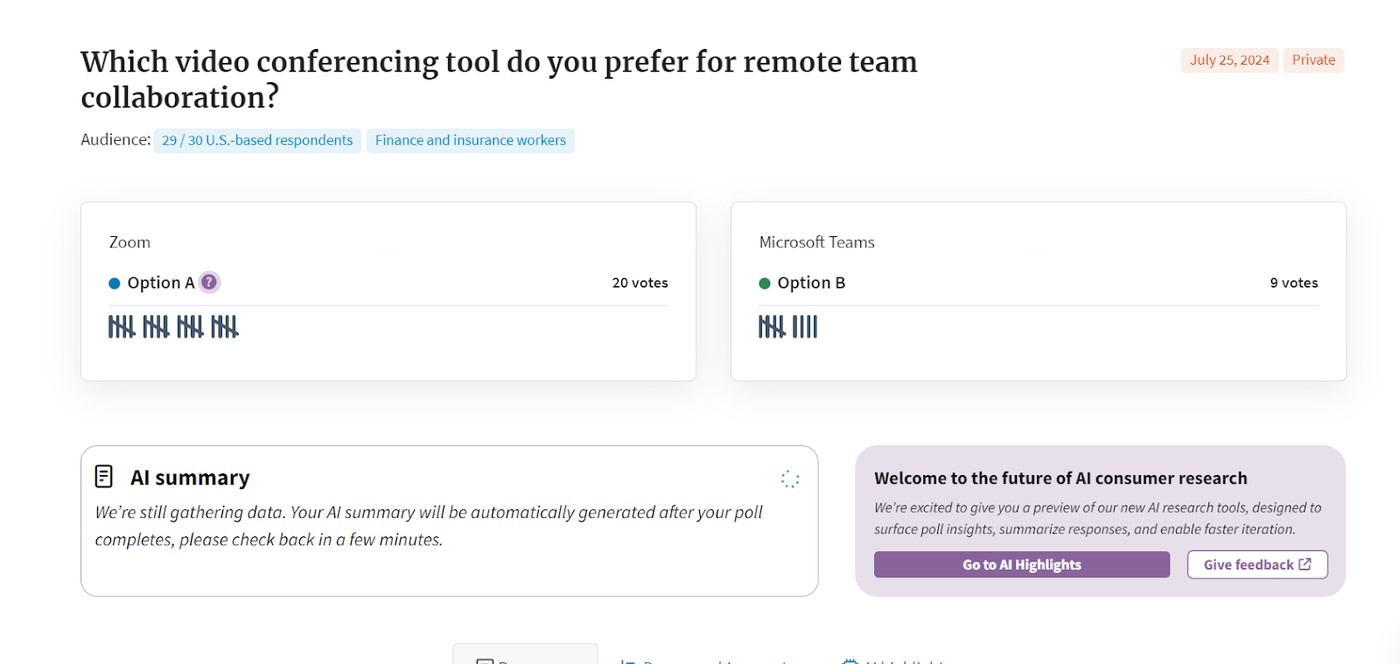
Task: Click the 'Audience:' label
Action: click(116, 140)
